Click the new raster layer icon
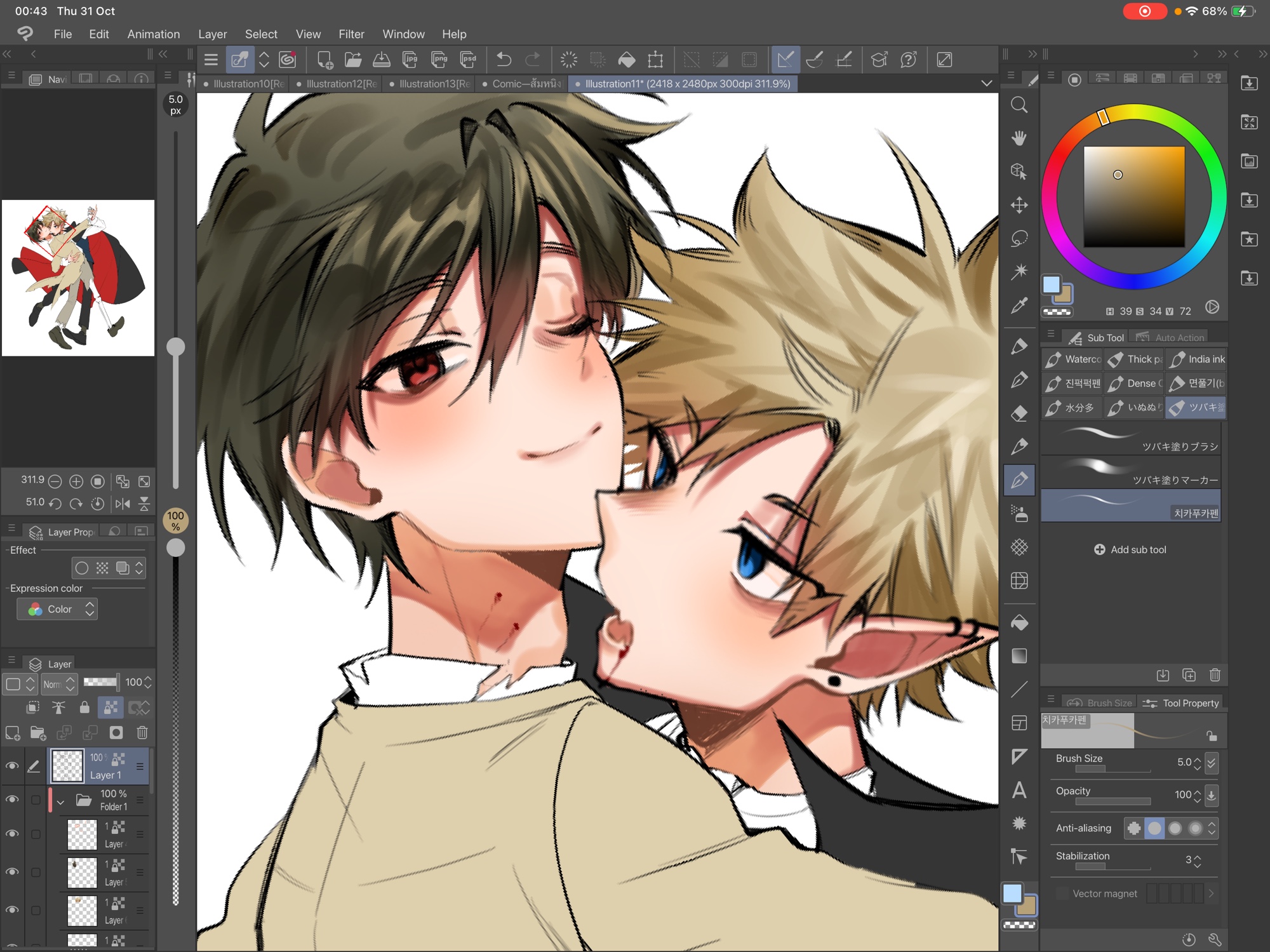The image size is (1270, 952). click(13, 733)
